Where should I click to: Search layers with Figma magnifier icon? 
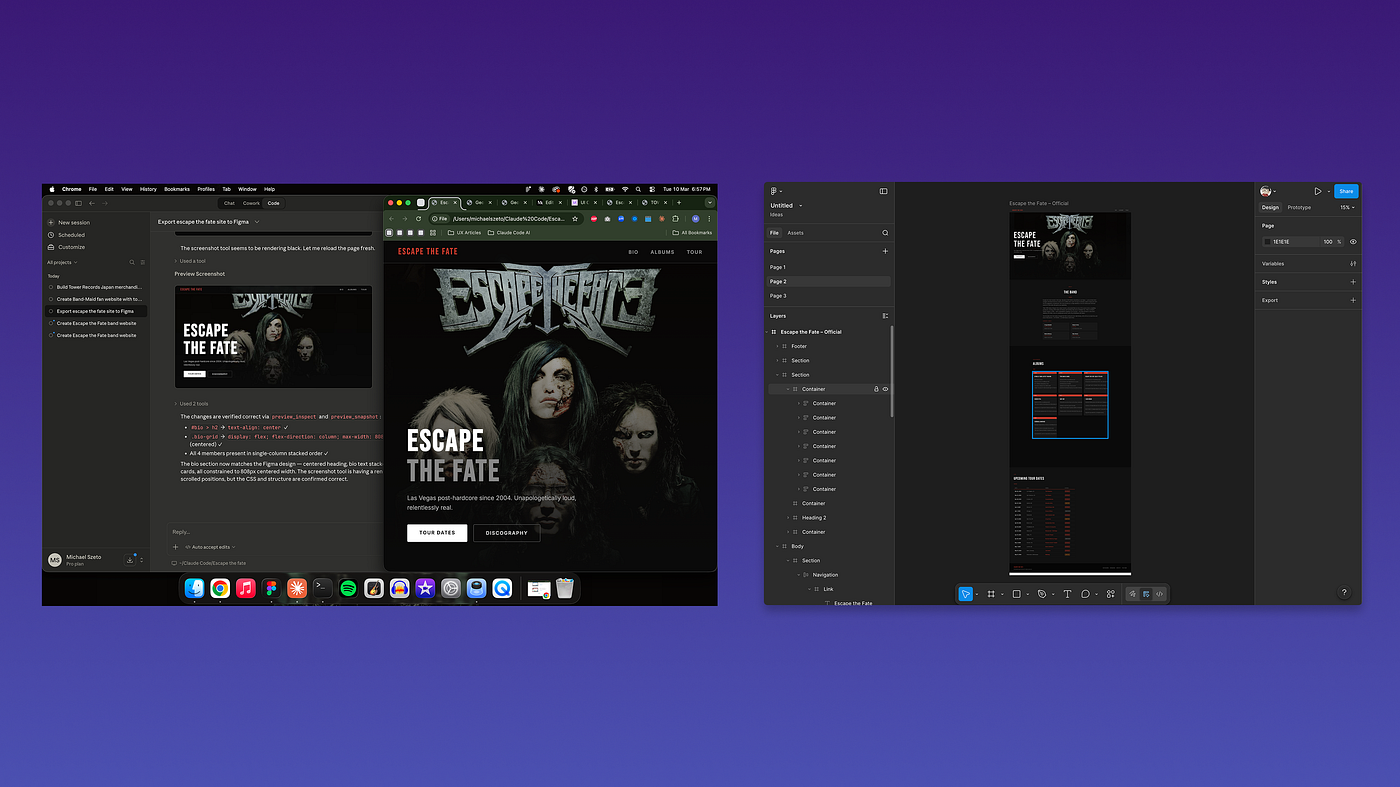click(885, 233)
